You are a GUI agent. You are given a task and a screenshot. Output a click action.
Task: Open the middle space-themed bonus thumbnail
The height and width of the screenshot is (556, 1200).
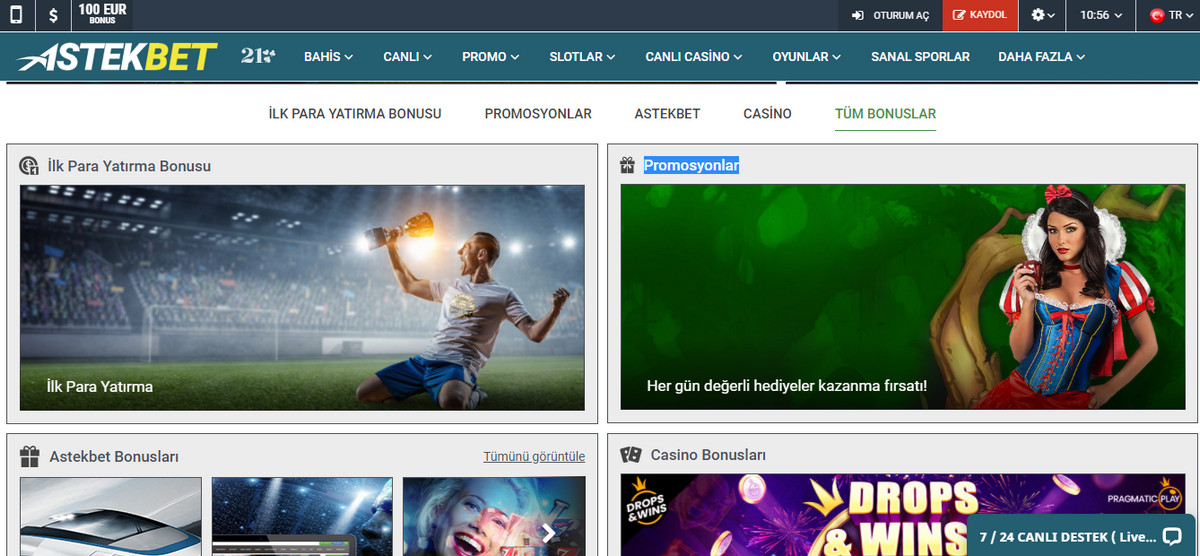click(x=303, y=516)
